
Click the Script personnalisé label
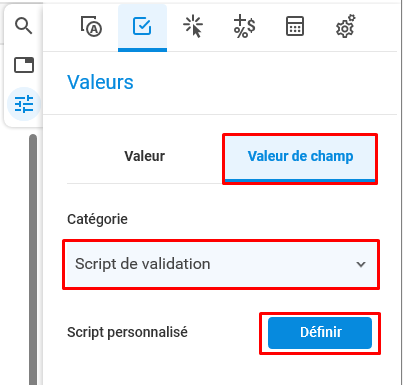[x=127, y=332]
